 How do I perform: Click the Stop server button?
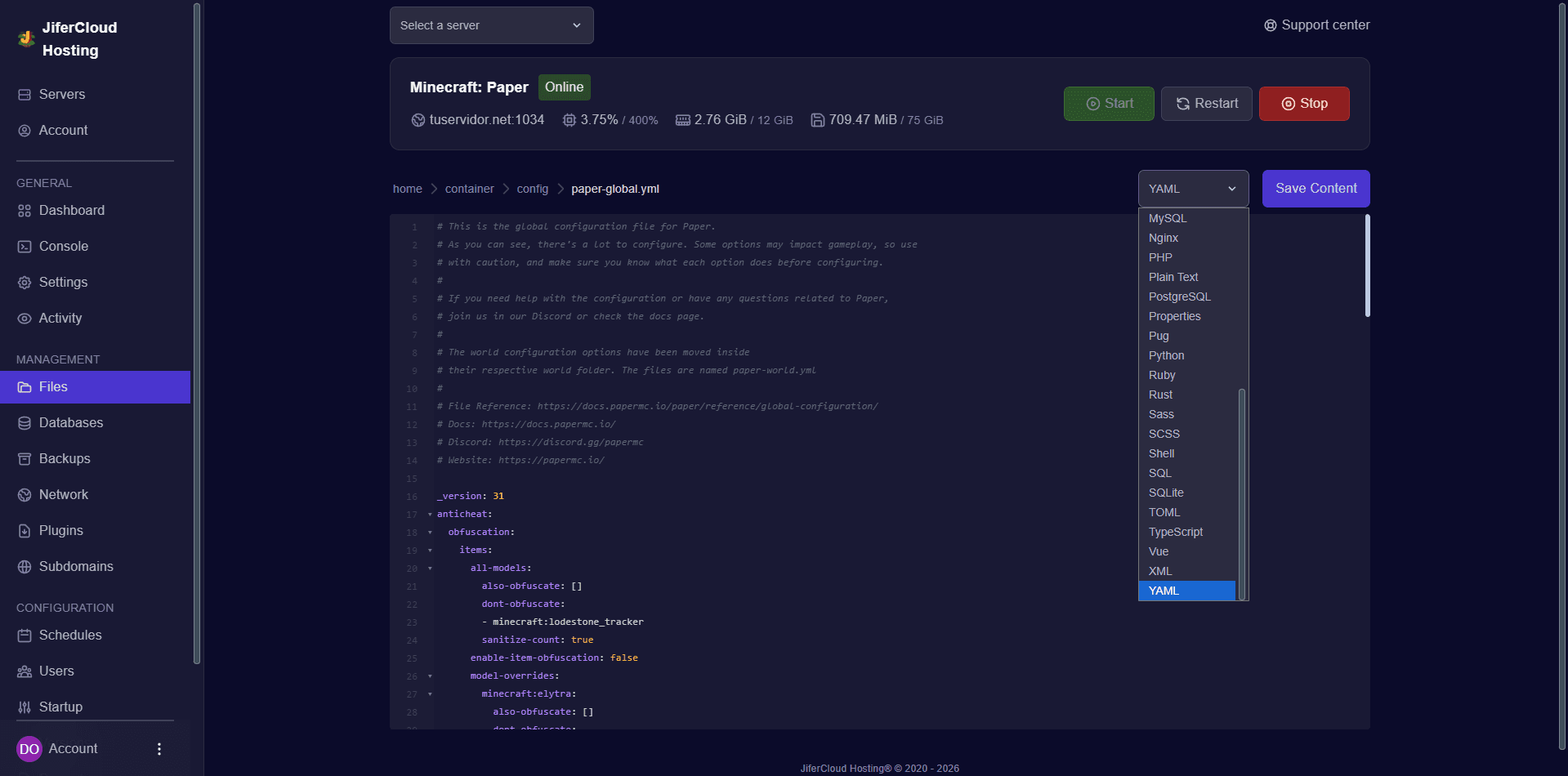coord(1304,104)
